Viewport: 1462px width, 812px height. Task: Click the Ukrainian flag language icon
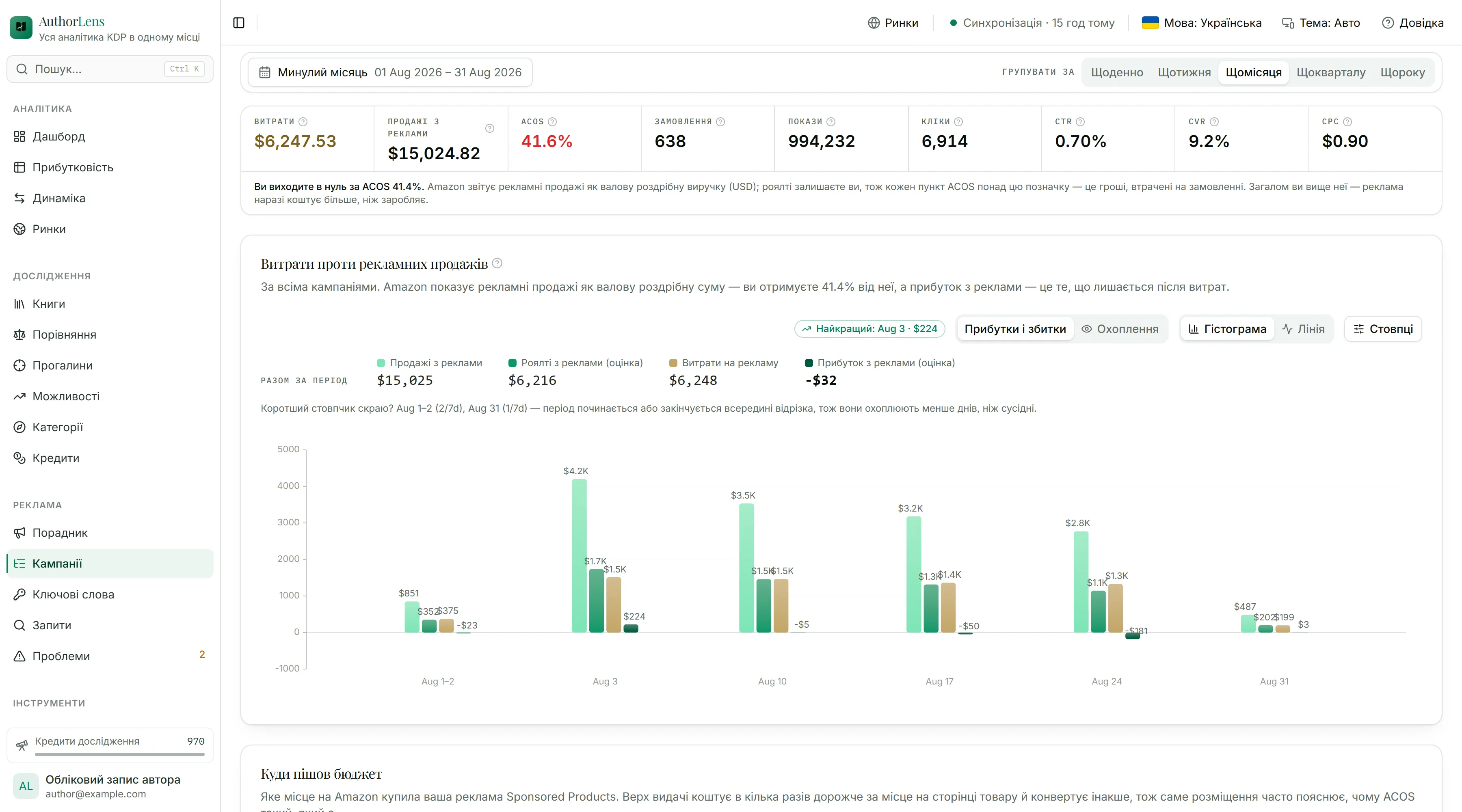pyautogui.click(x=1150, y=23)
